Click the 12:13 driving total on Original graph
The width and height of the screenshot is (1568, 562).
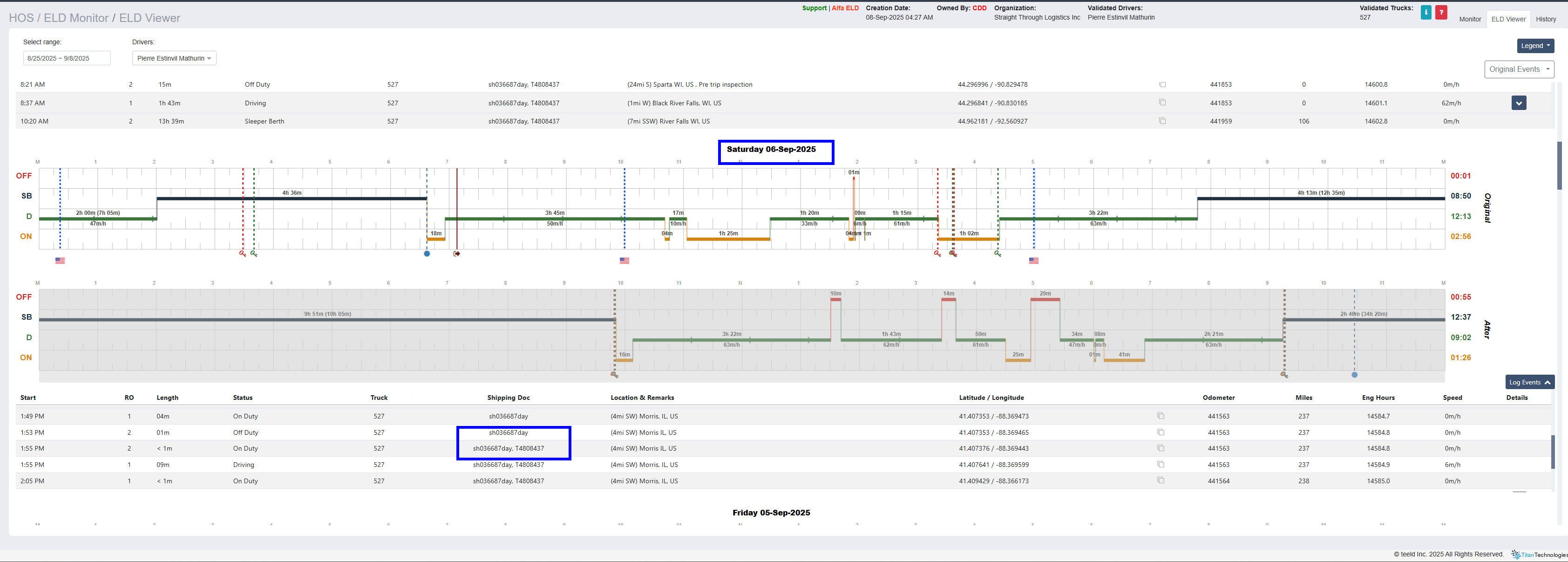pos(1460,216)
